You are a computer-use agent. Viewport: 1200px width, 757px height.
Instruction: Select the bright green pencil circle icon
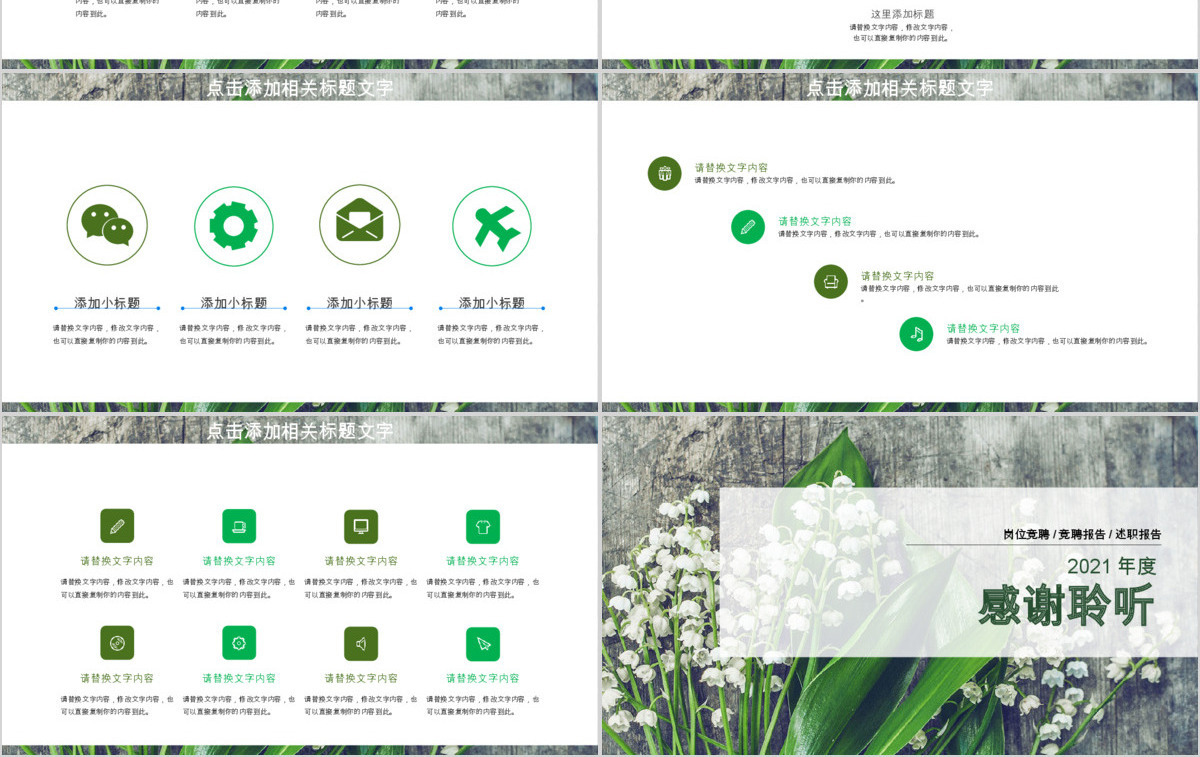pos(748,227)
